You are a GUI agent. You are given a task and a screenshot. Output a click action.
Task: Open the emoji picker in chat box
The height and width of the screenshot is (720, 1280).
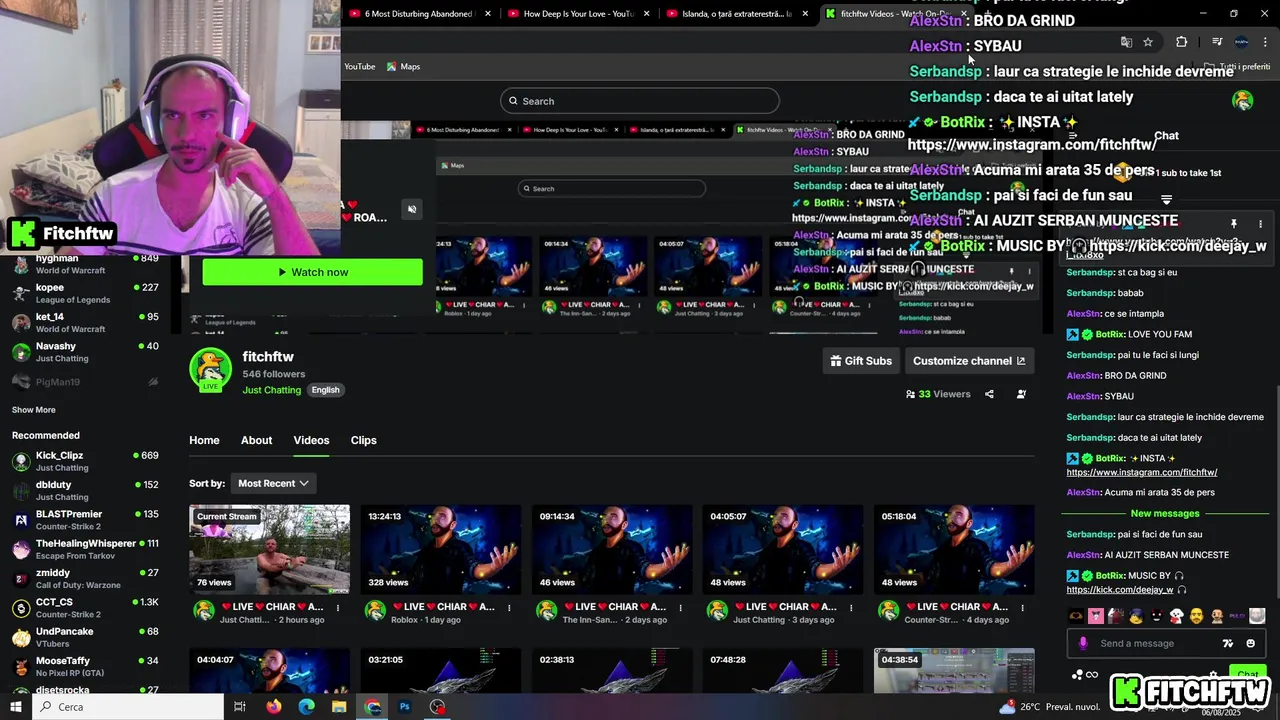coord(1250,643)
